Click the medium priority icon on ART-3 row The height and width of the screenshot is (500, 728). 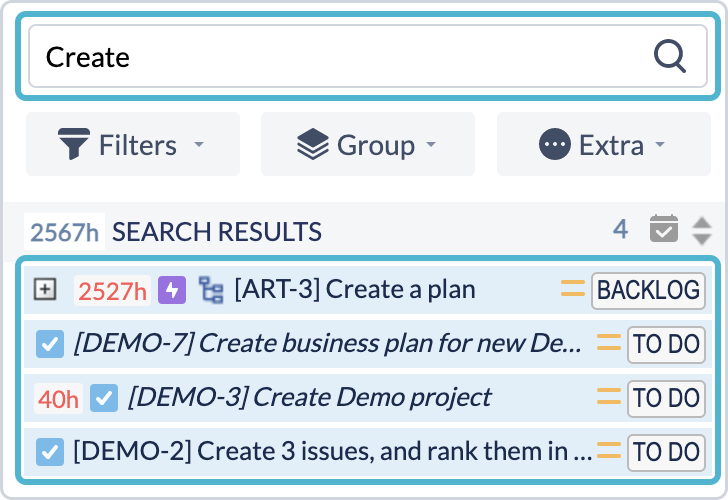(x=573, y=290)
